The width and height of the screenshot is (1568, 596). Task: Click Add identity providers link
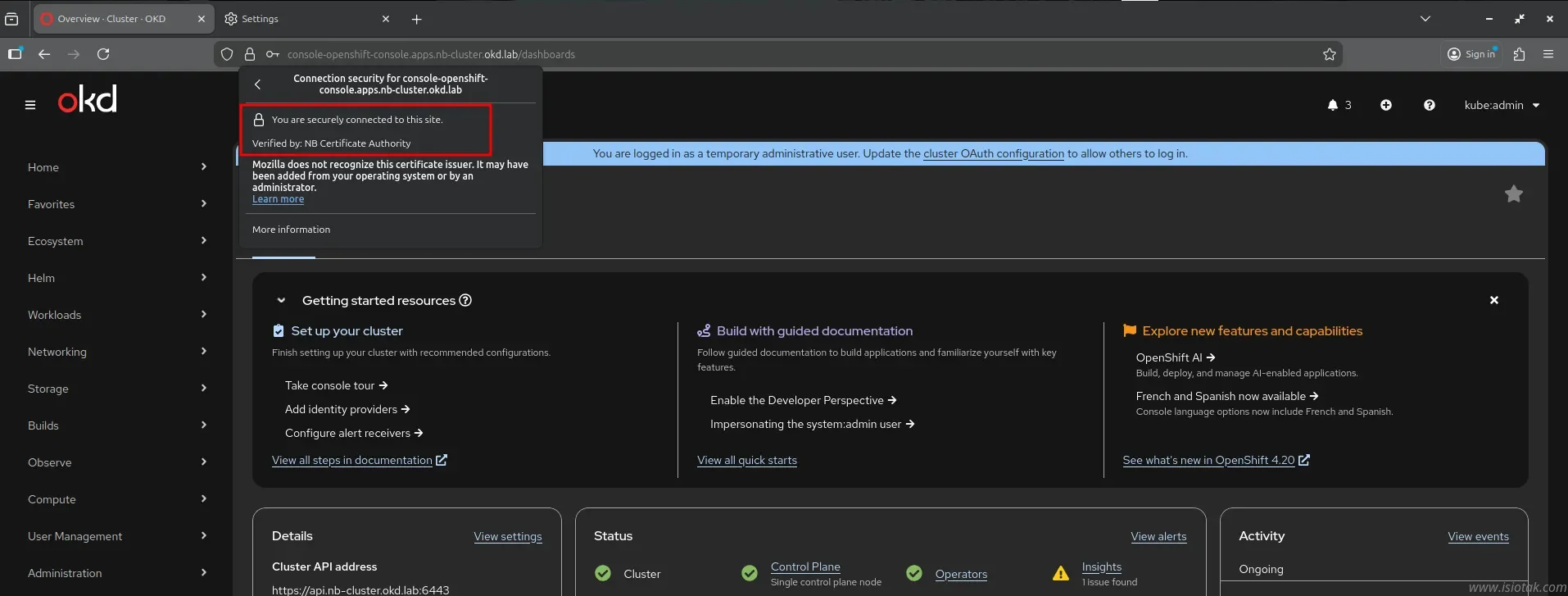tap(347, 409)
